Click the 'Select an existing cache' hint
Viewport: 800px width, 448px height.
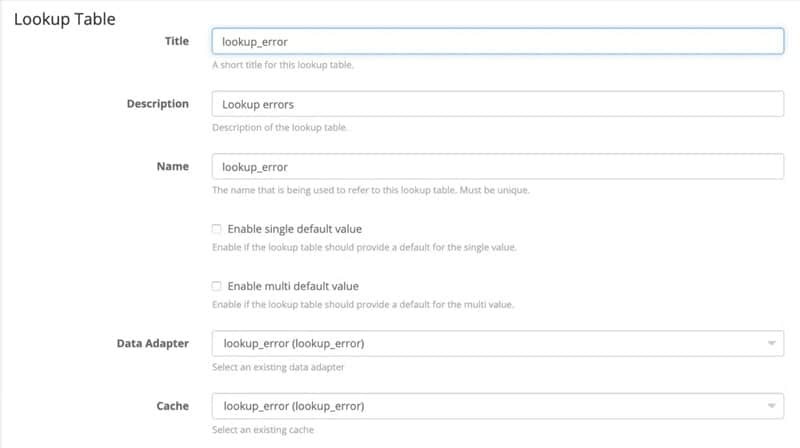click(x=263, y=430)
